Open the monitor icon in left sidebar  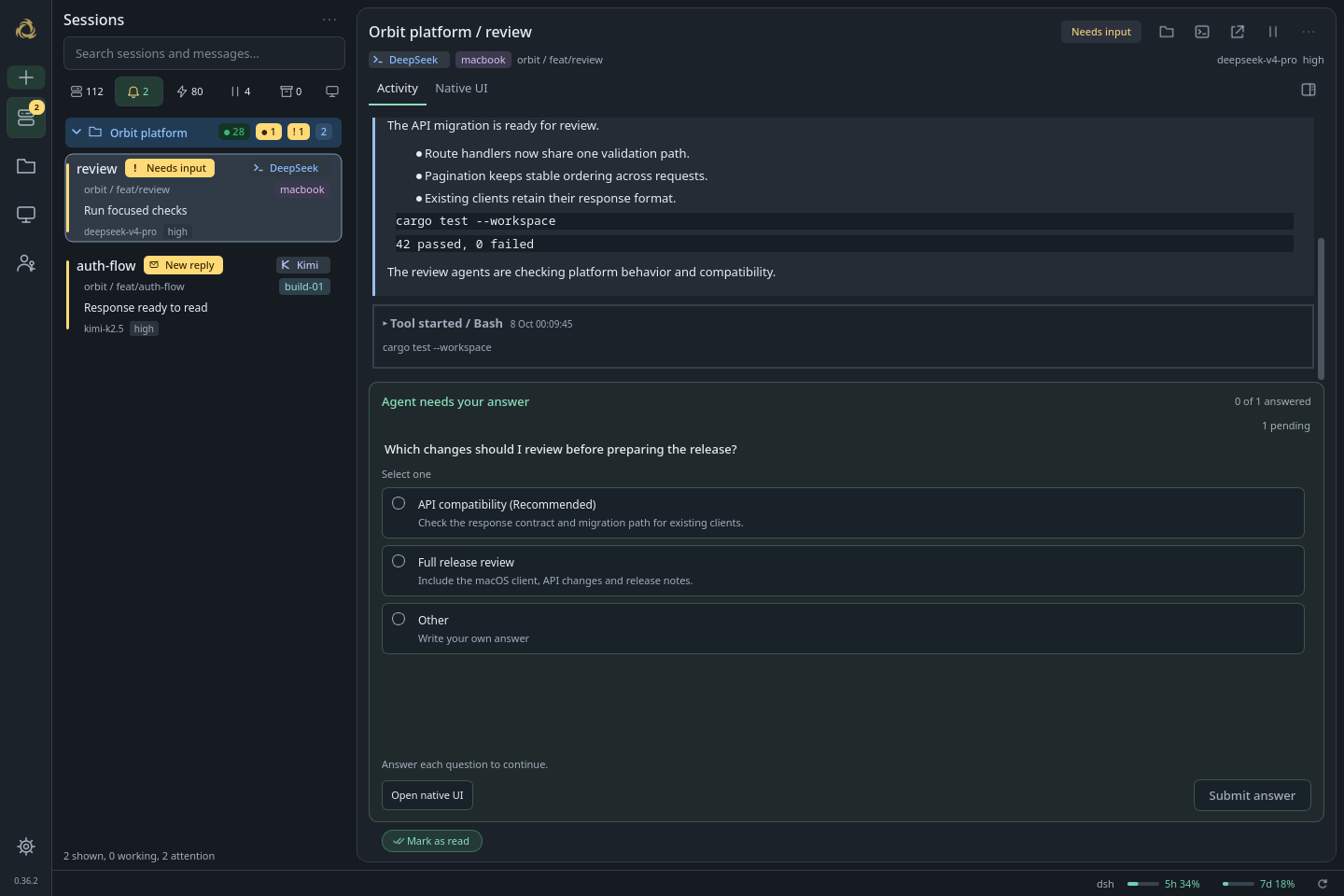(x=26, y=215)
